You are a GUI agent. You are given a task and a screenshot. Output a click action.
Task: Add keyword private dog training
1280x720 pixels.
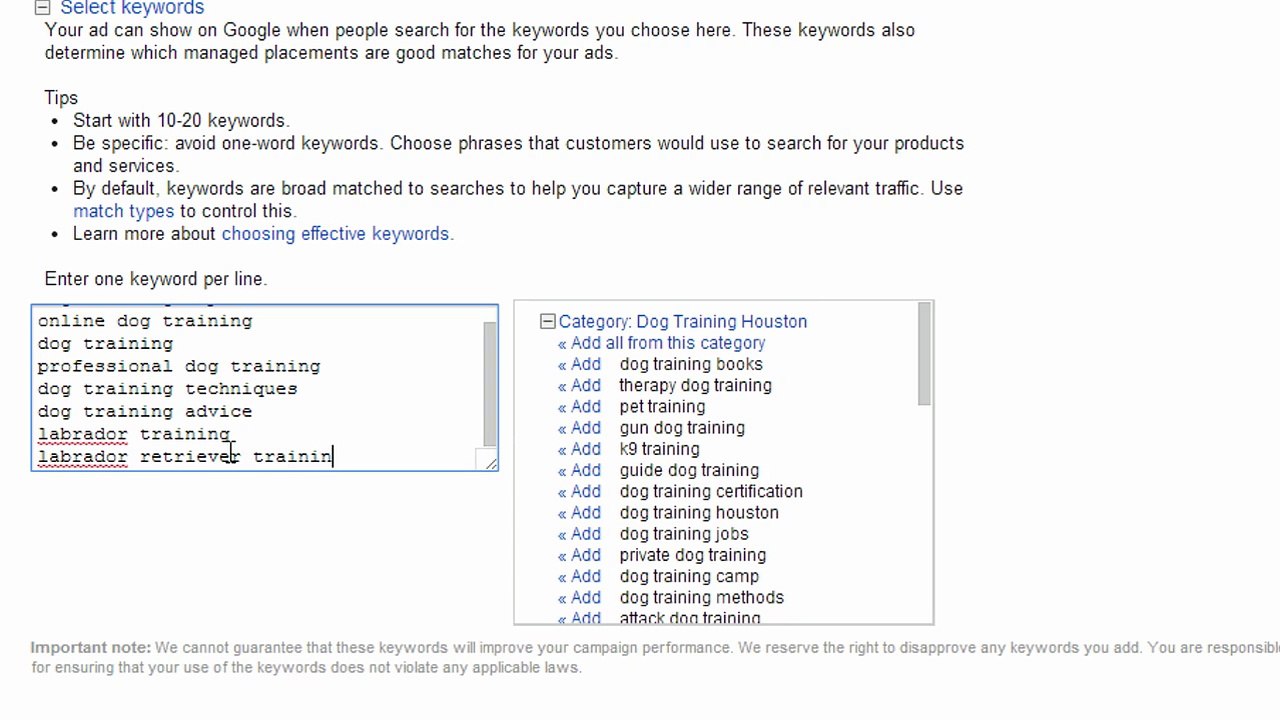coord(579,555)
